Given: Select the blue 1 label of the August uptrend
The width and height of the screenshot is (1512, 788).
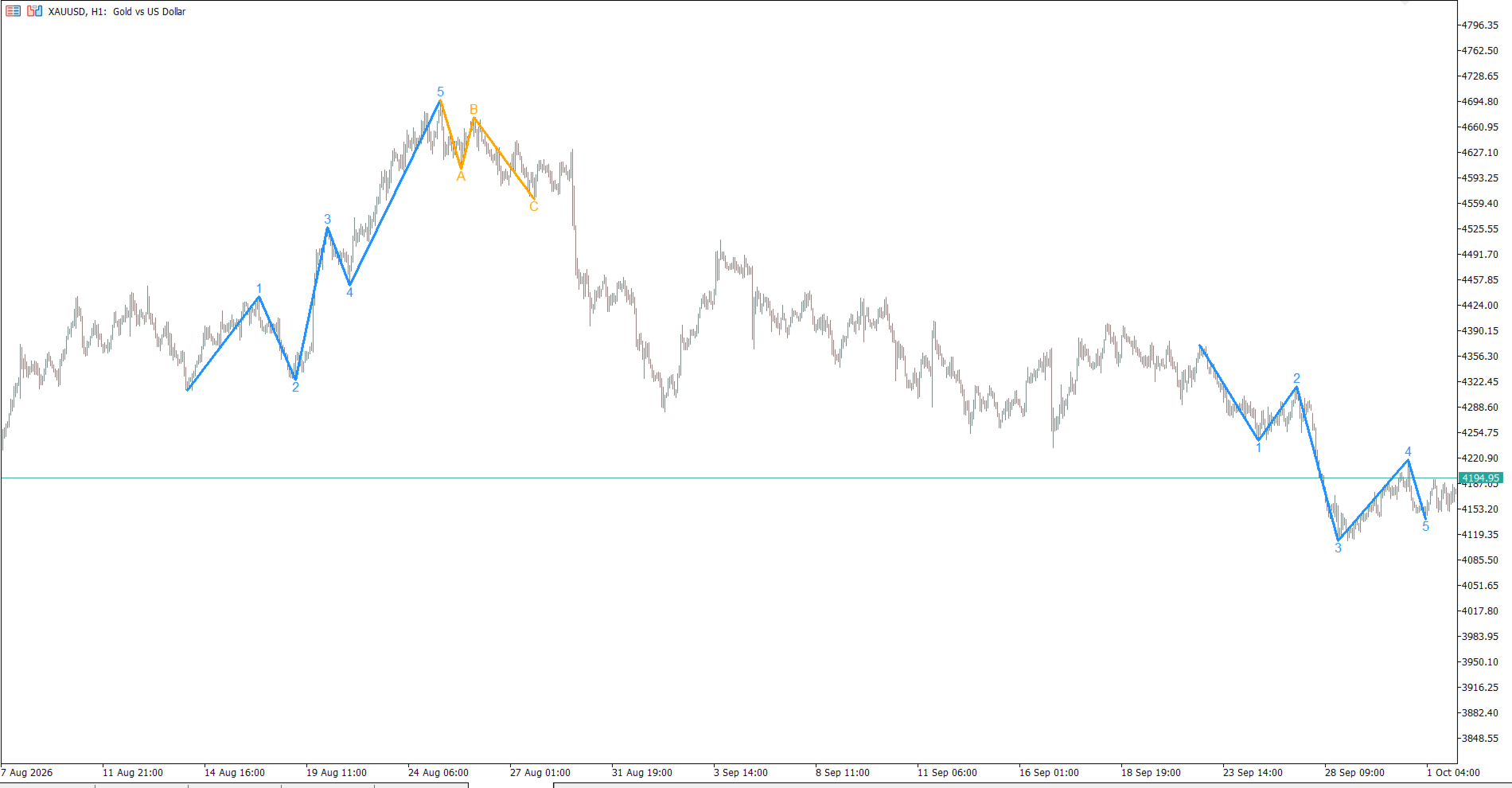Looking at the screenshot, I should tap(259, 289).
